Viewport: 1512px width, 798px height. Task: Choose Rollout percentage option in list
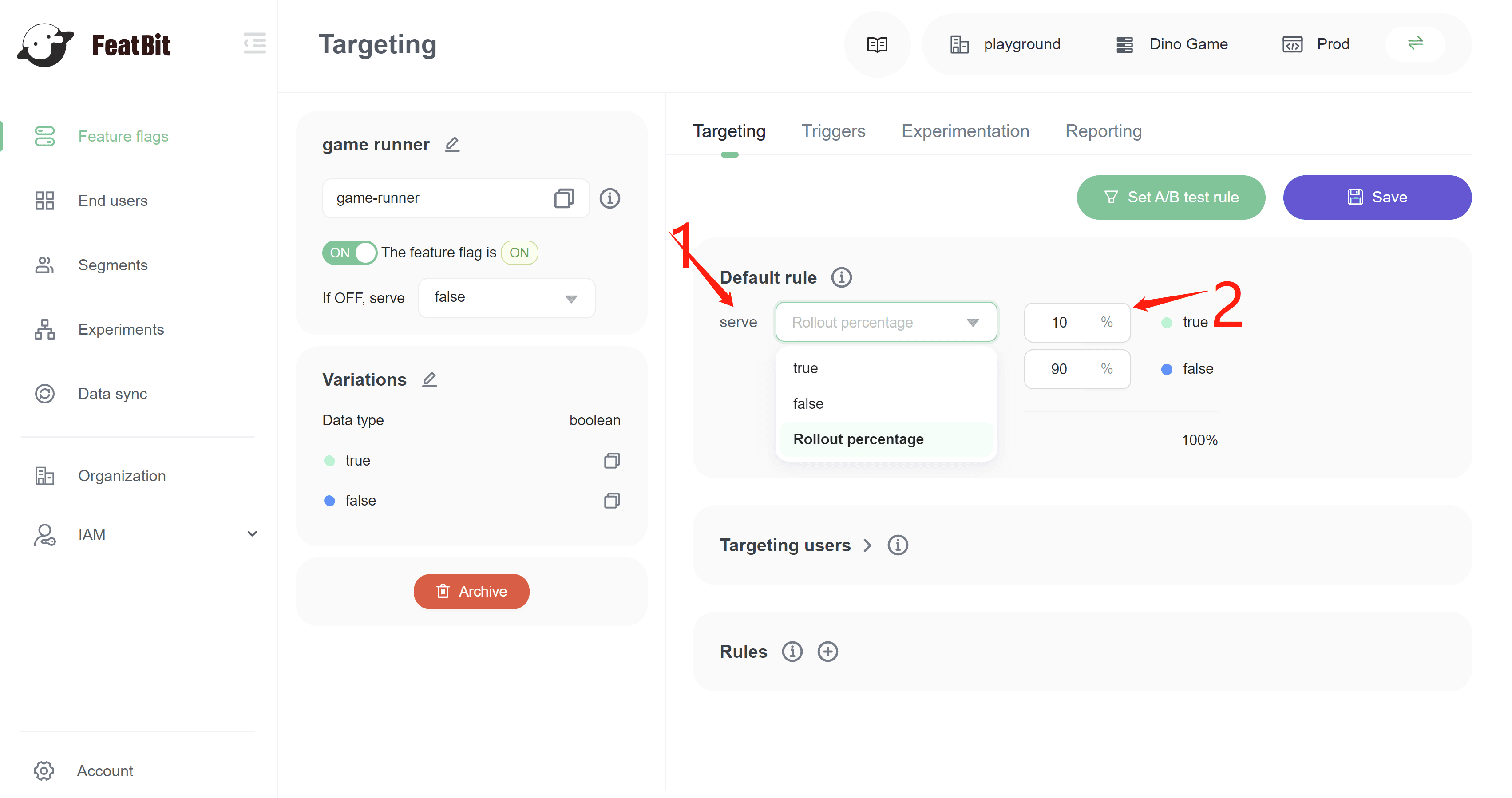pos(858,439)
